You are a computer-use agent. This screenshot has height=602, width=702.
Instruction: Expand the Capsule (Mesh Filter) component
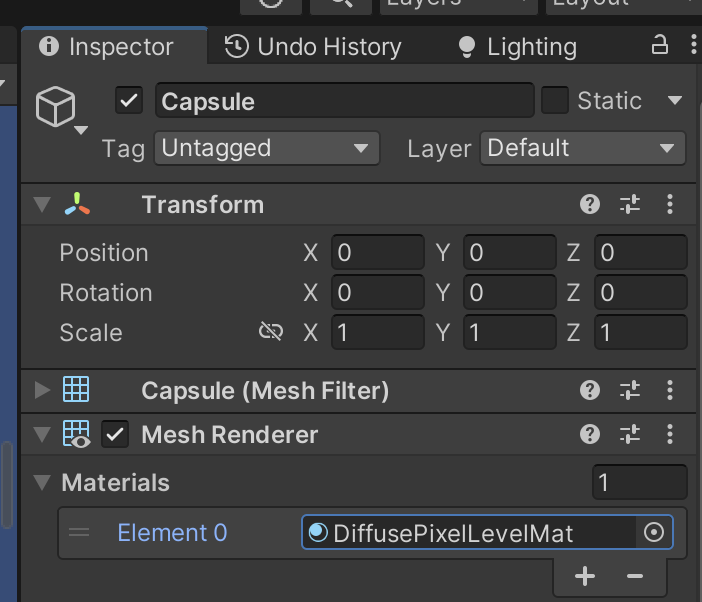click(43, 390)
